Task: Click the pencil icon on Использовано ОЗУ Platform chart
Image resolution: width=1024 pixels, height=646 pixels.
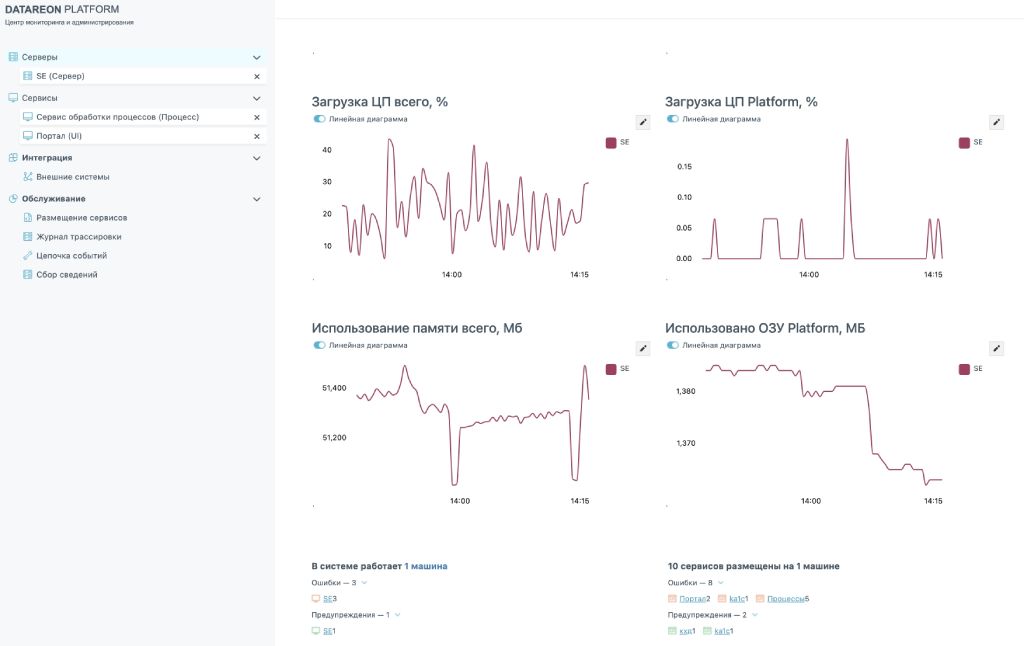Action: pyautogui.click(x=996, y=348)
